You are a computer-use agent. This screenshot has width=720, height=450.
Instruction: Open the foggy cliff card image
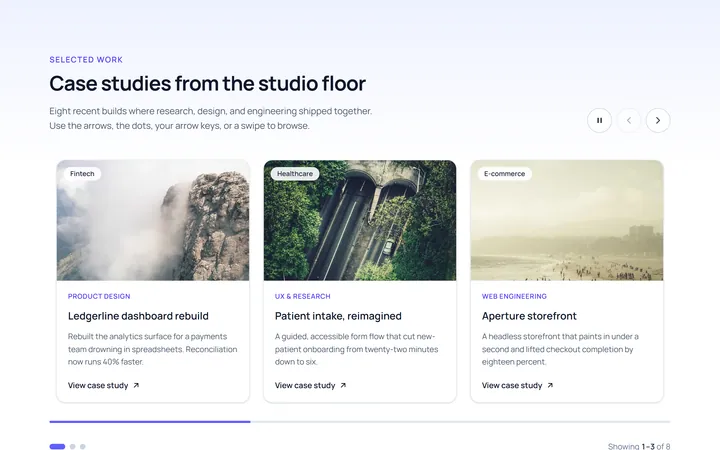[x=153, y=220]
